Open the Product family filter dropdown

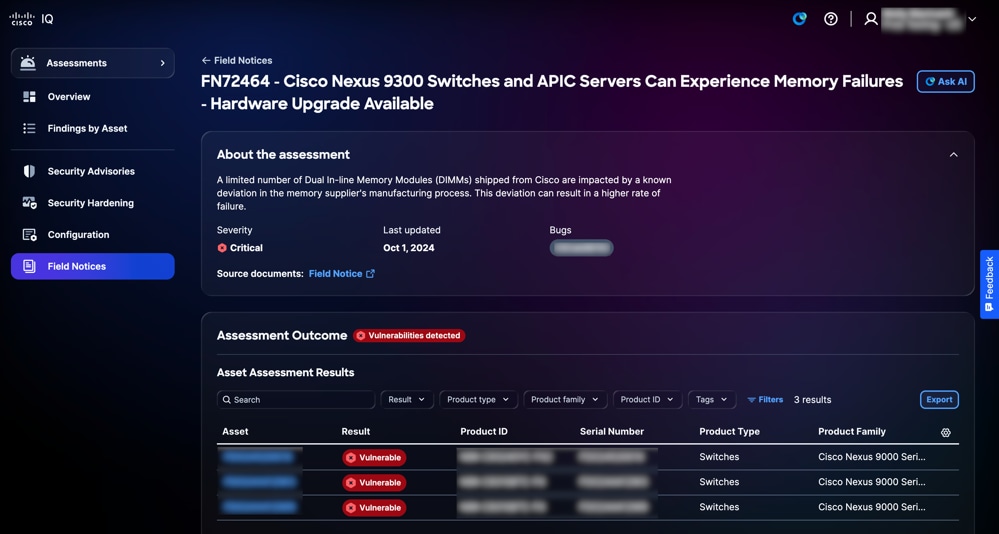coord(565,400)
